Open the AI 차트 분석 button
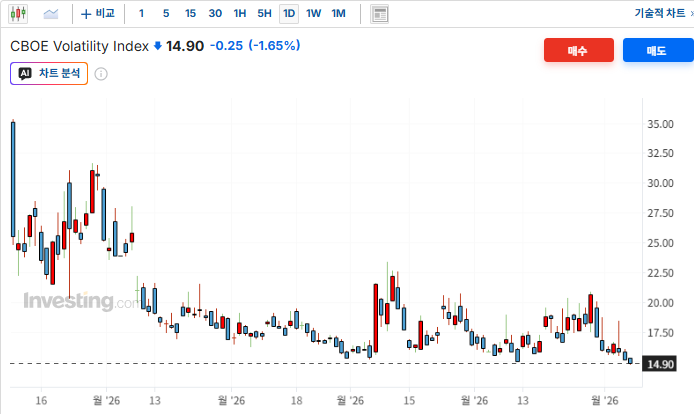Screen dimensions: 694x414 click(49, 74)
